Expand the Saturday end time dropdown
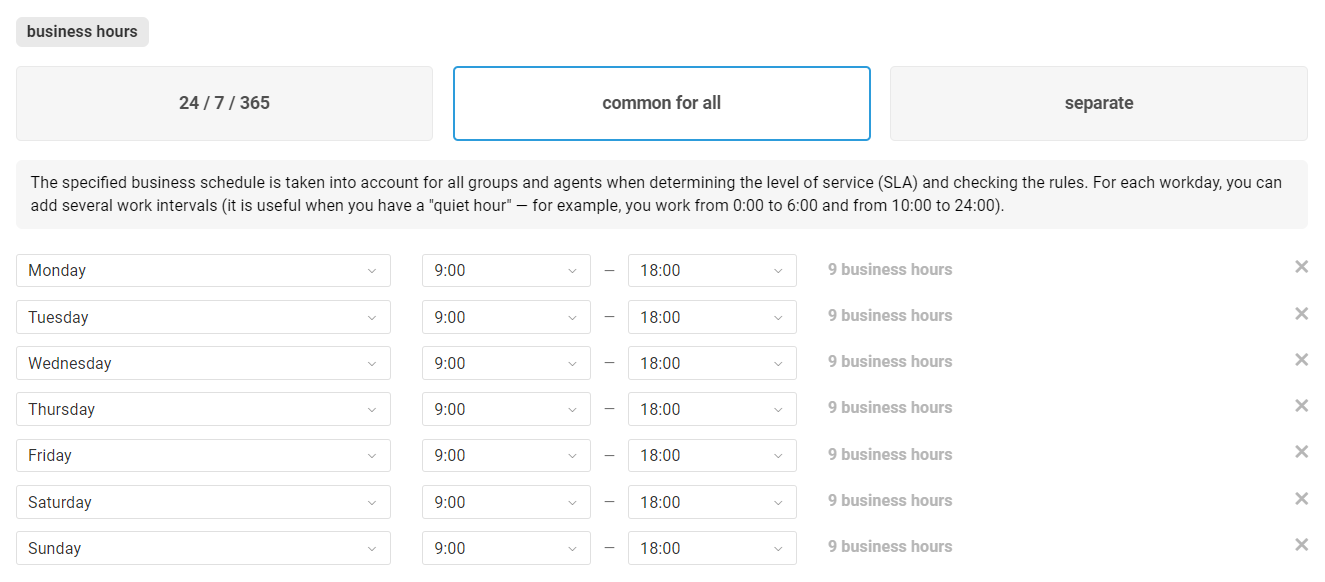Screen dimensions: 1325x582 pos(712,502)
